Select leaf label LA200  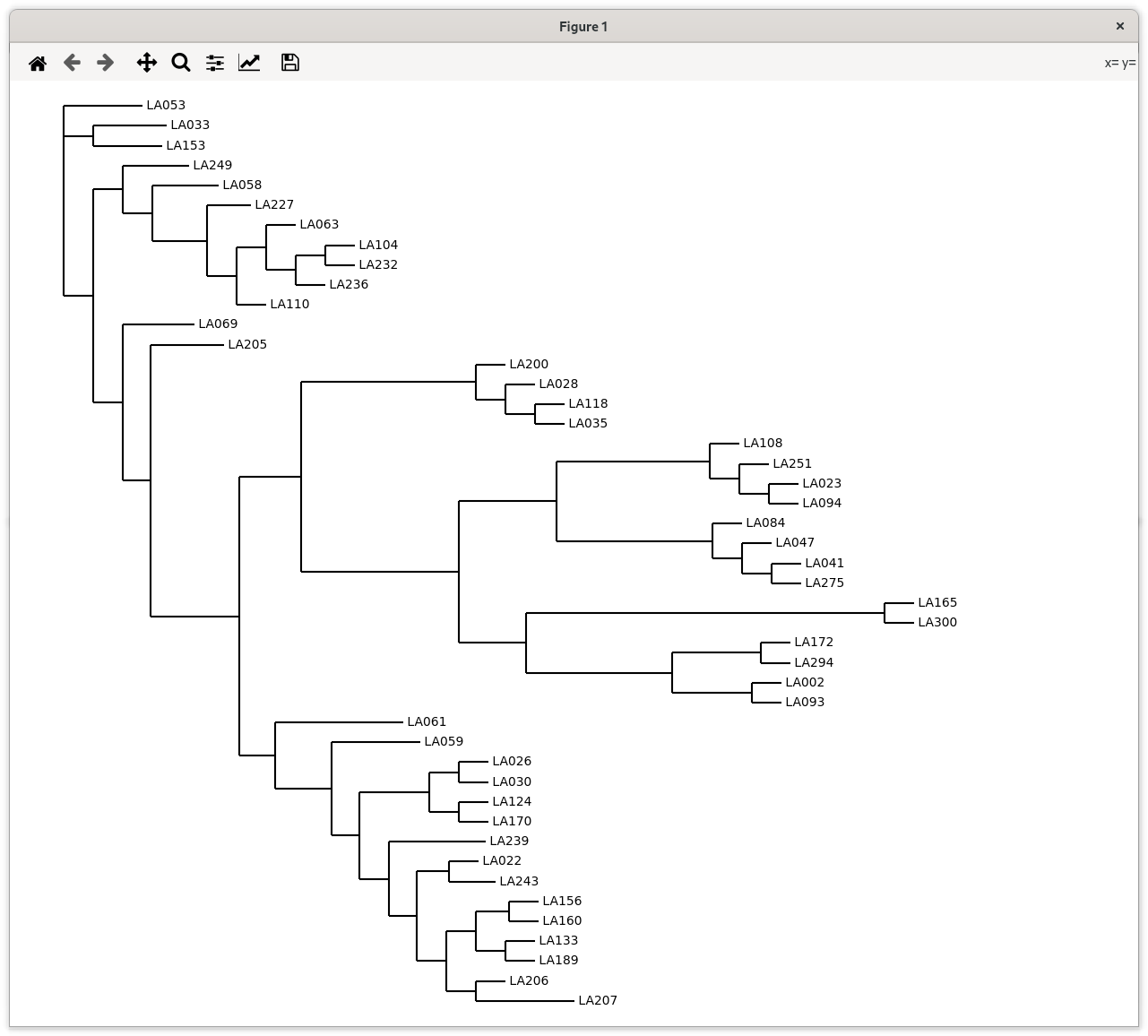[x=529, y=364]
